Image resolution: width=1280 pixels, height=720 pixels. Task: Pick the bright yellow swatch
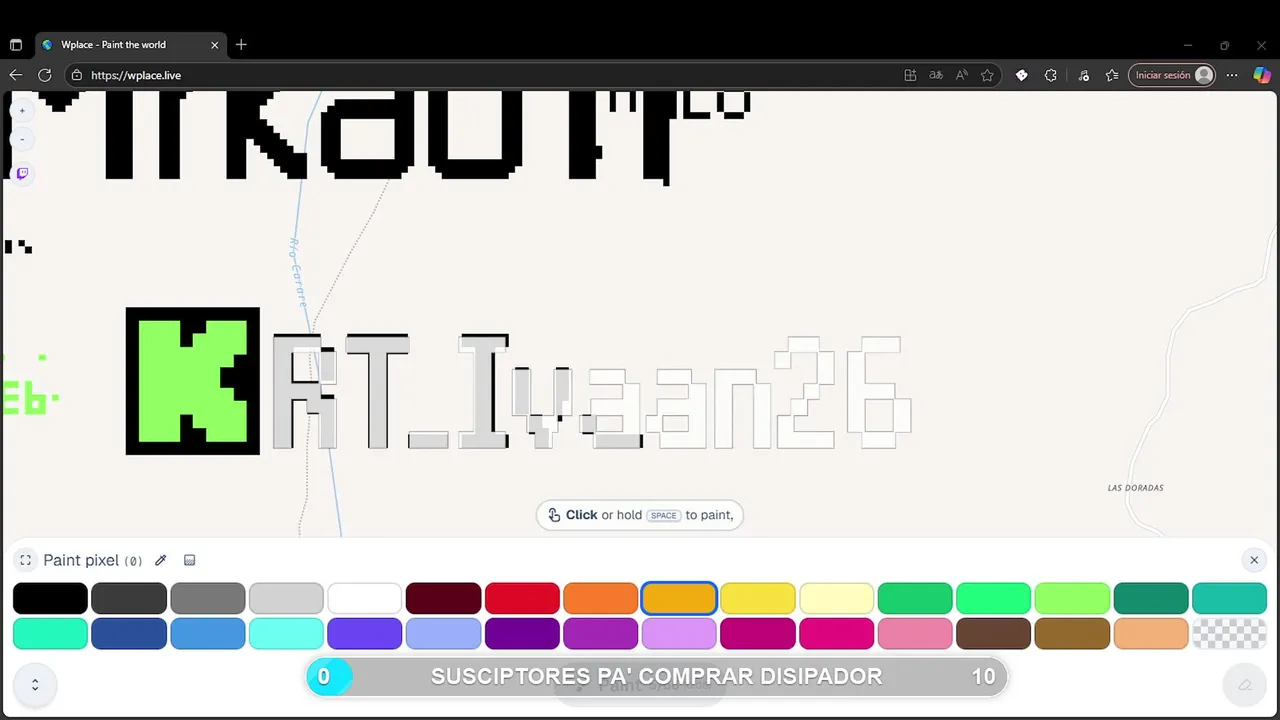(758, 598)
